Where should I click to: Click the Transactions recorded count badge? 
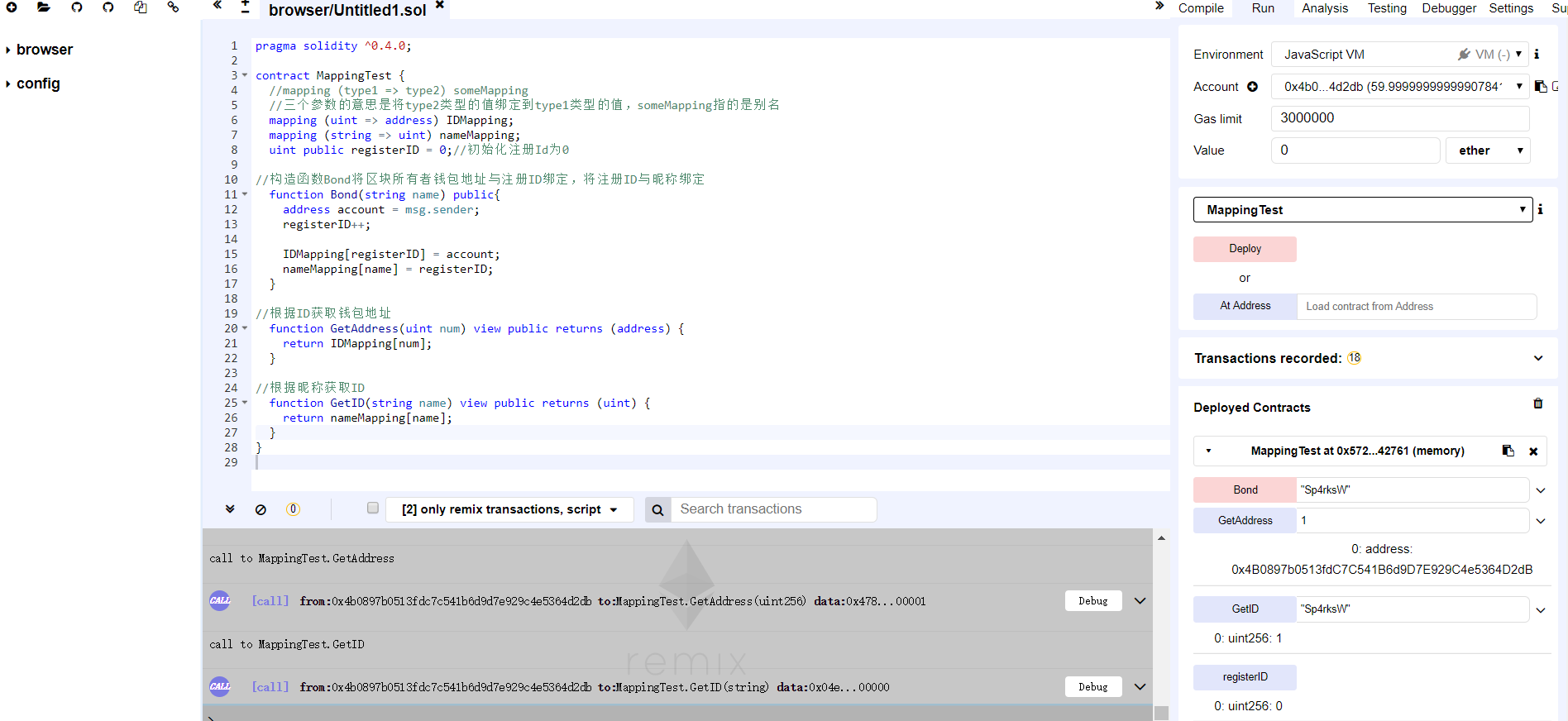click(x=1354, y=358)
